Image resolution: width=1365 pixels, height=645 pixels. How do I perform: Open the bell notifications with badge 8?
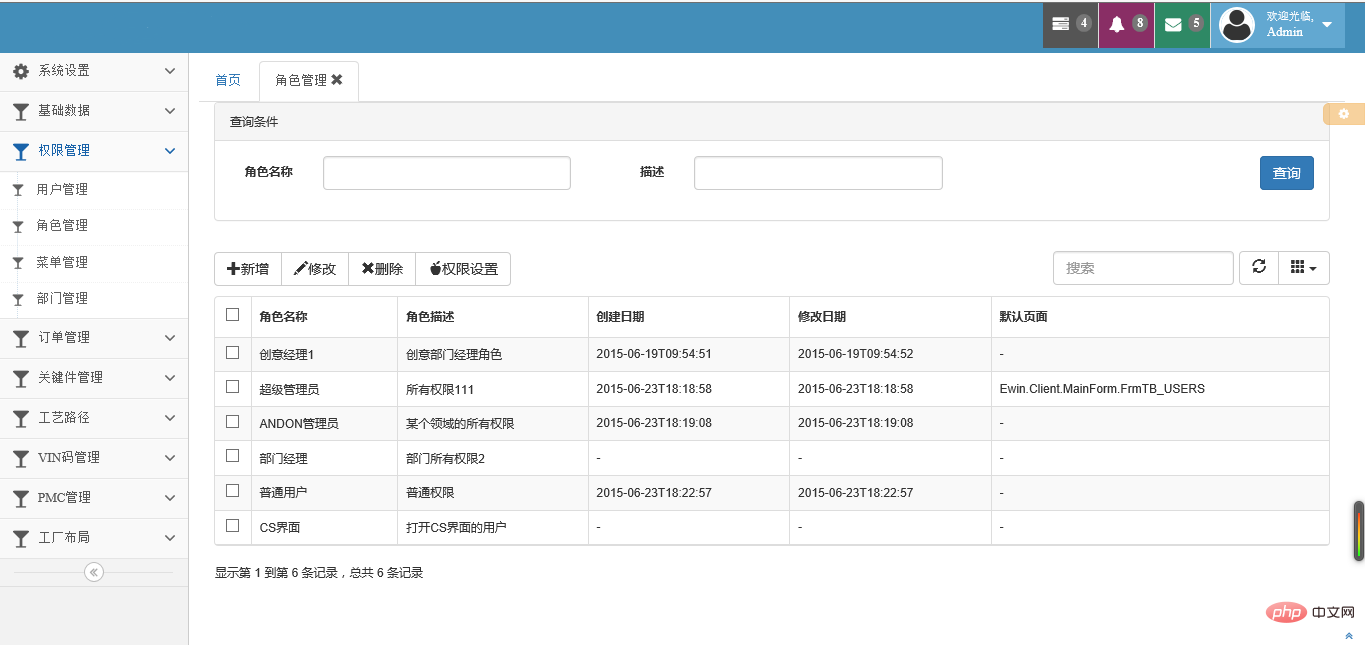coord(1126,24)
